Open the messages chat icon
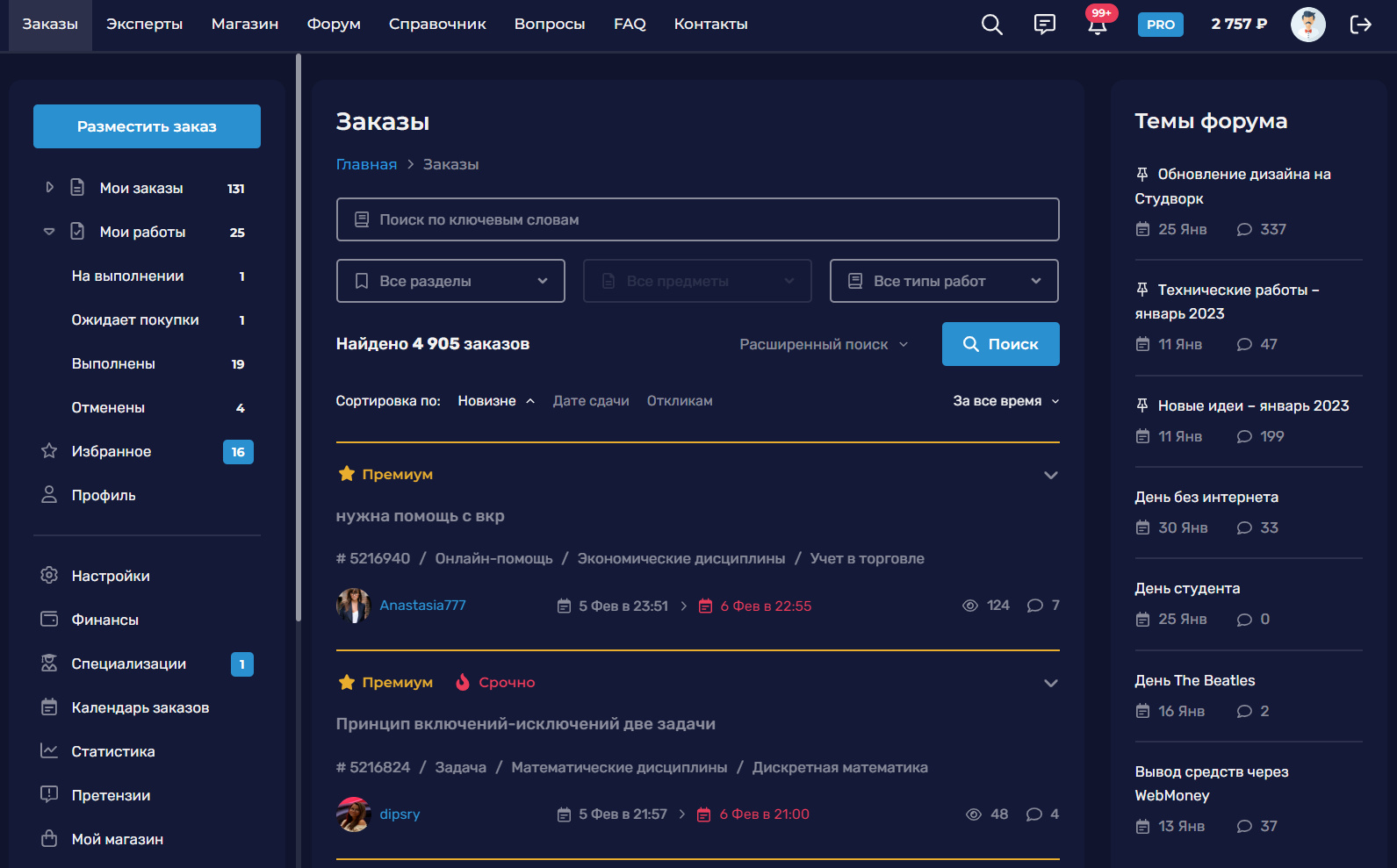1397x868 pixels. click(x=1044, y=25)
